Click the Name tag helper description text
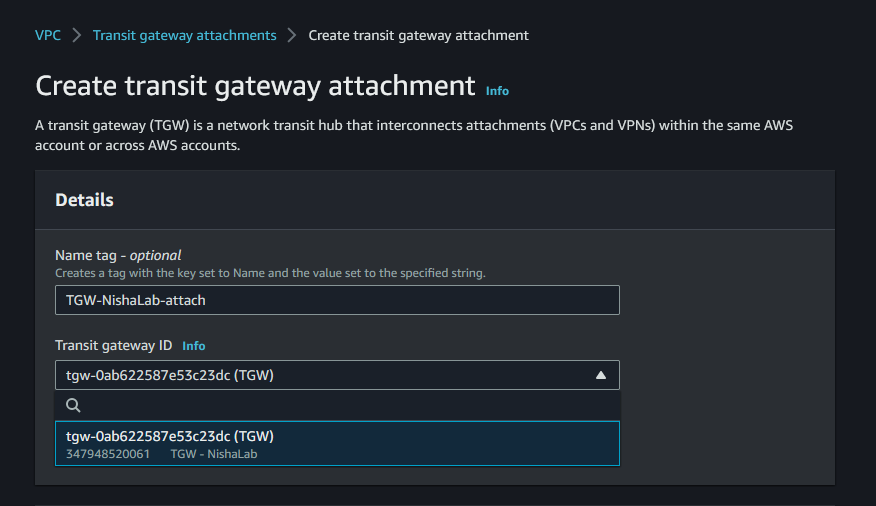This screenshot has width=876, height=506. pos(270,273)
